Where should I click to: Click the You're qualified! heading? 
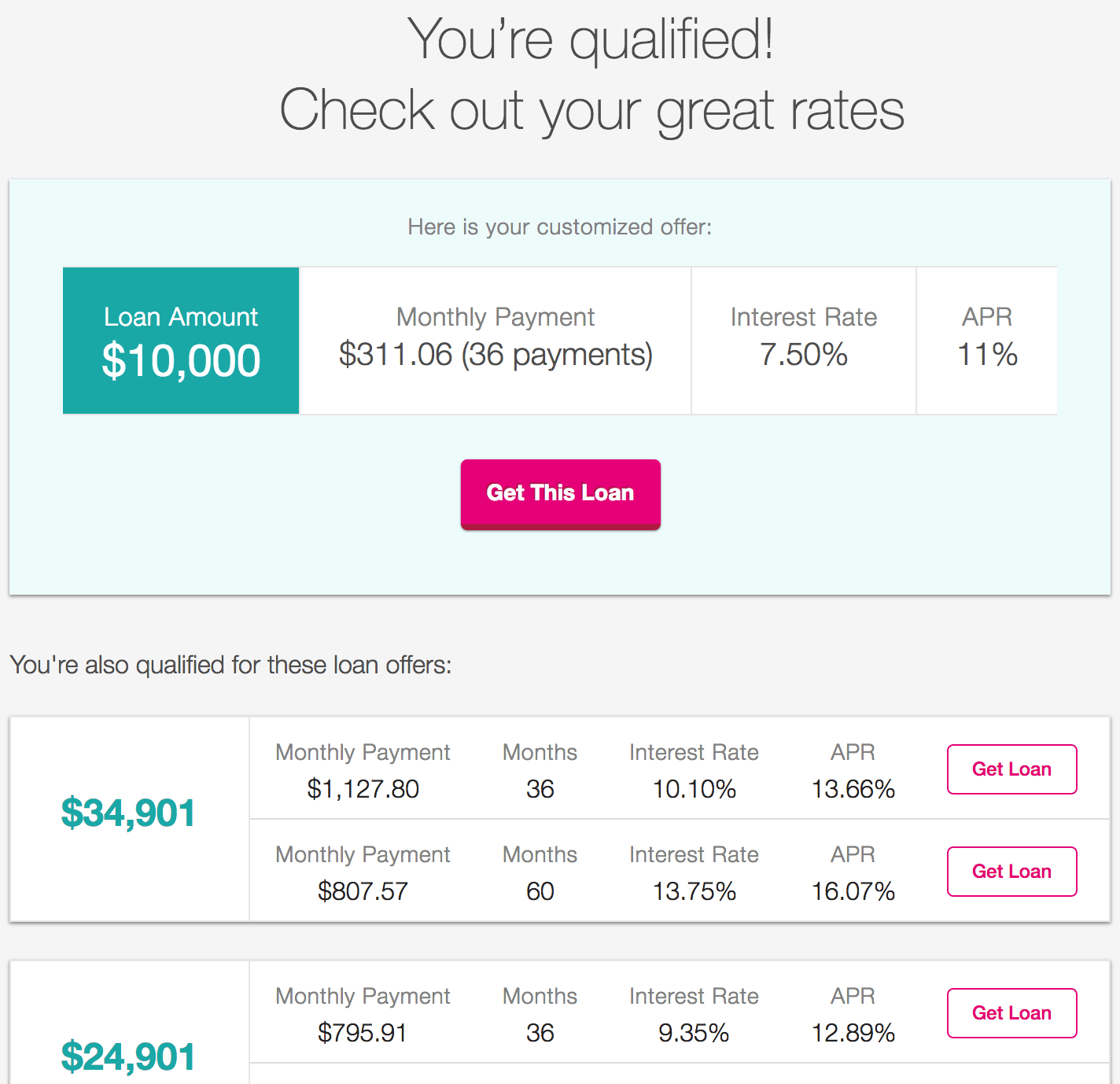(591, 39)
